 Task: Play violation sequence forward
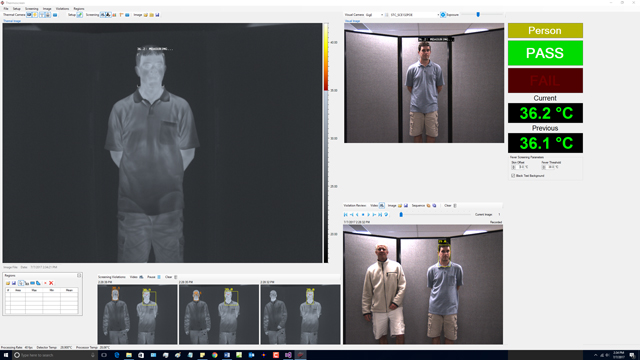(x=369, y=214)
